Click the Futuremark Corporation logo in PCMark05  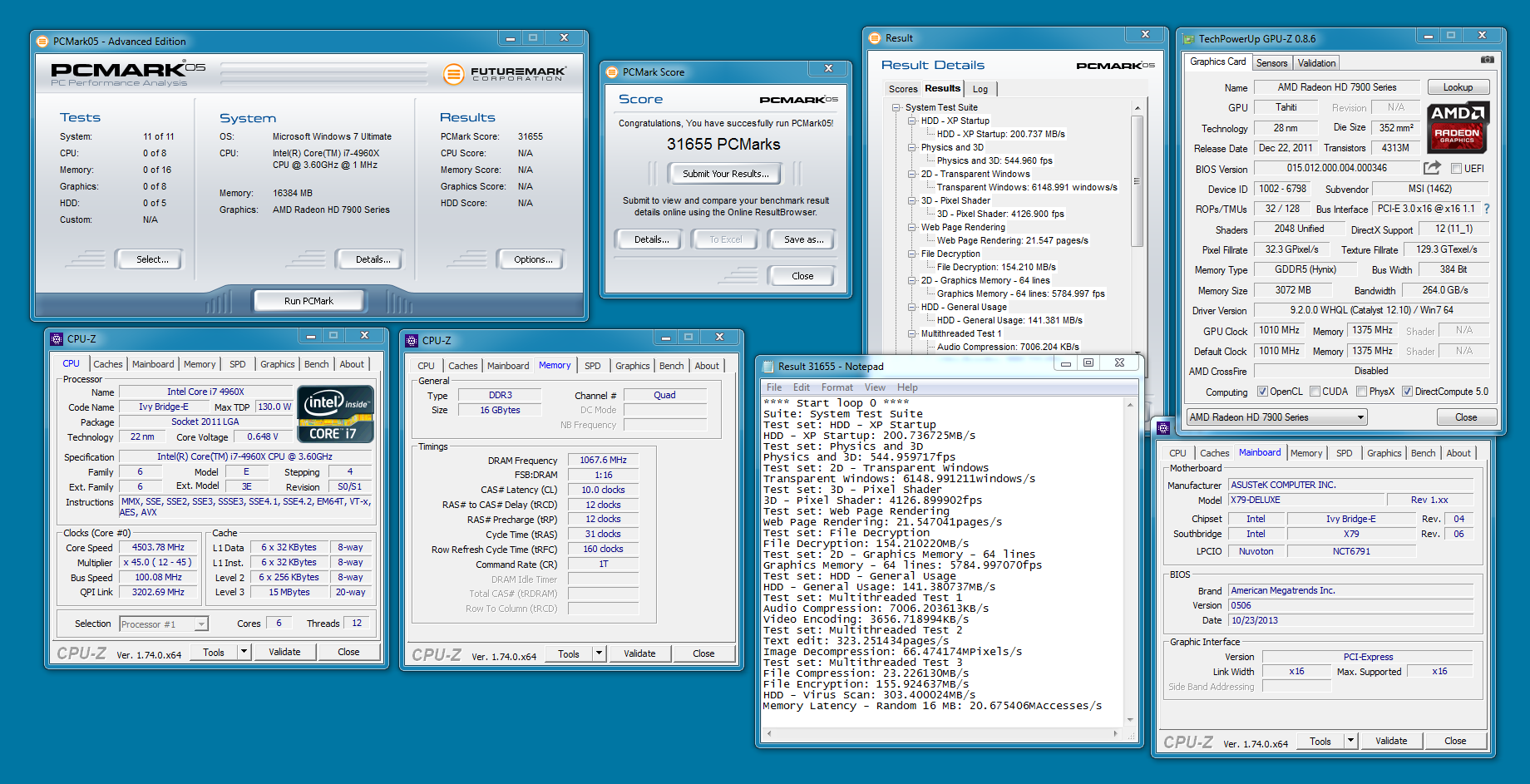coord(505,74)
